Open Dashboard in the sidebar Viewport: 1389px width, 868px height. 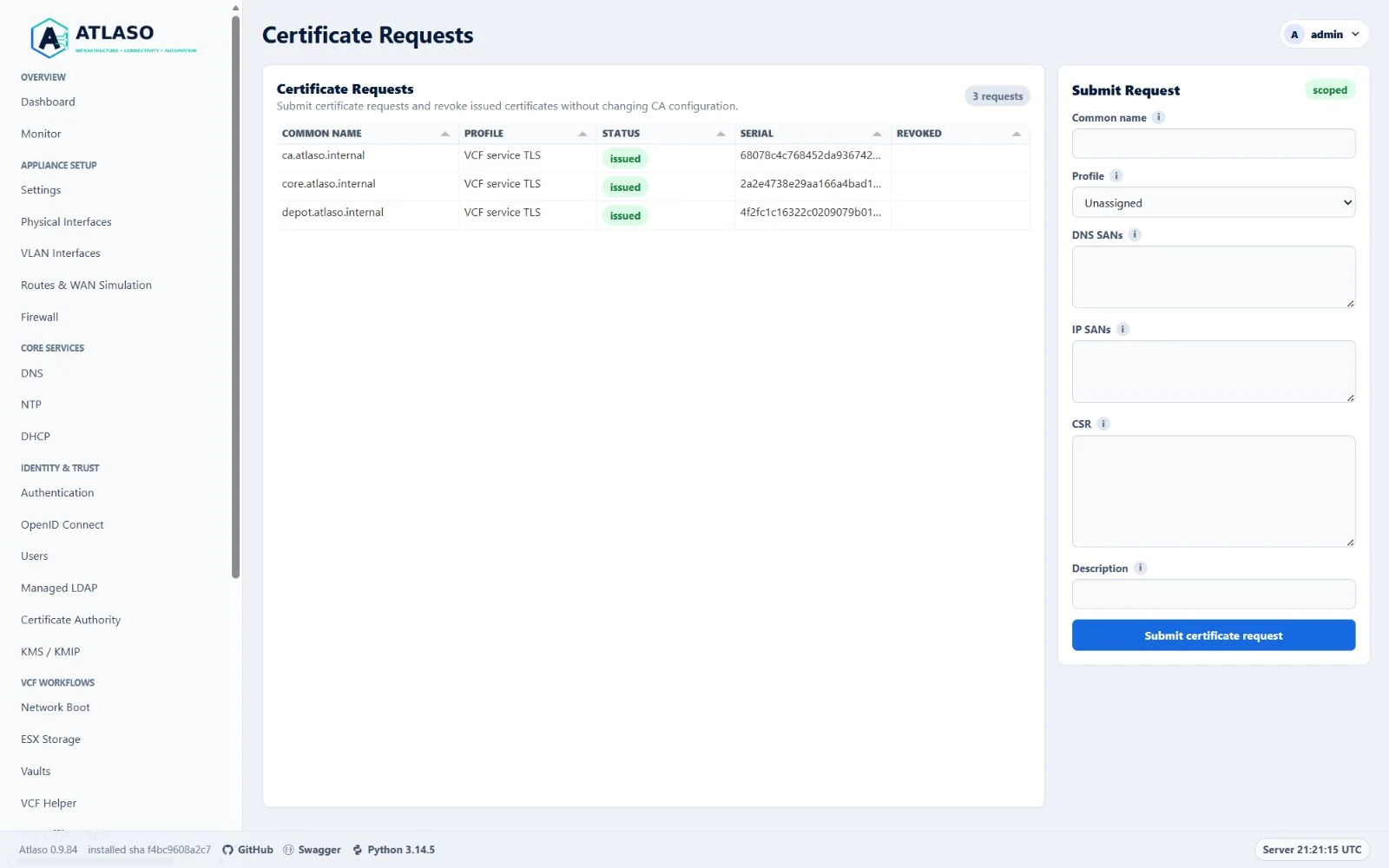48,102
